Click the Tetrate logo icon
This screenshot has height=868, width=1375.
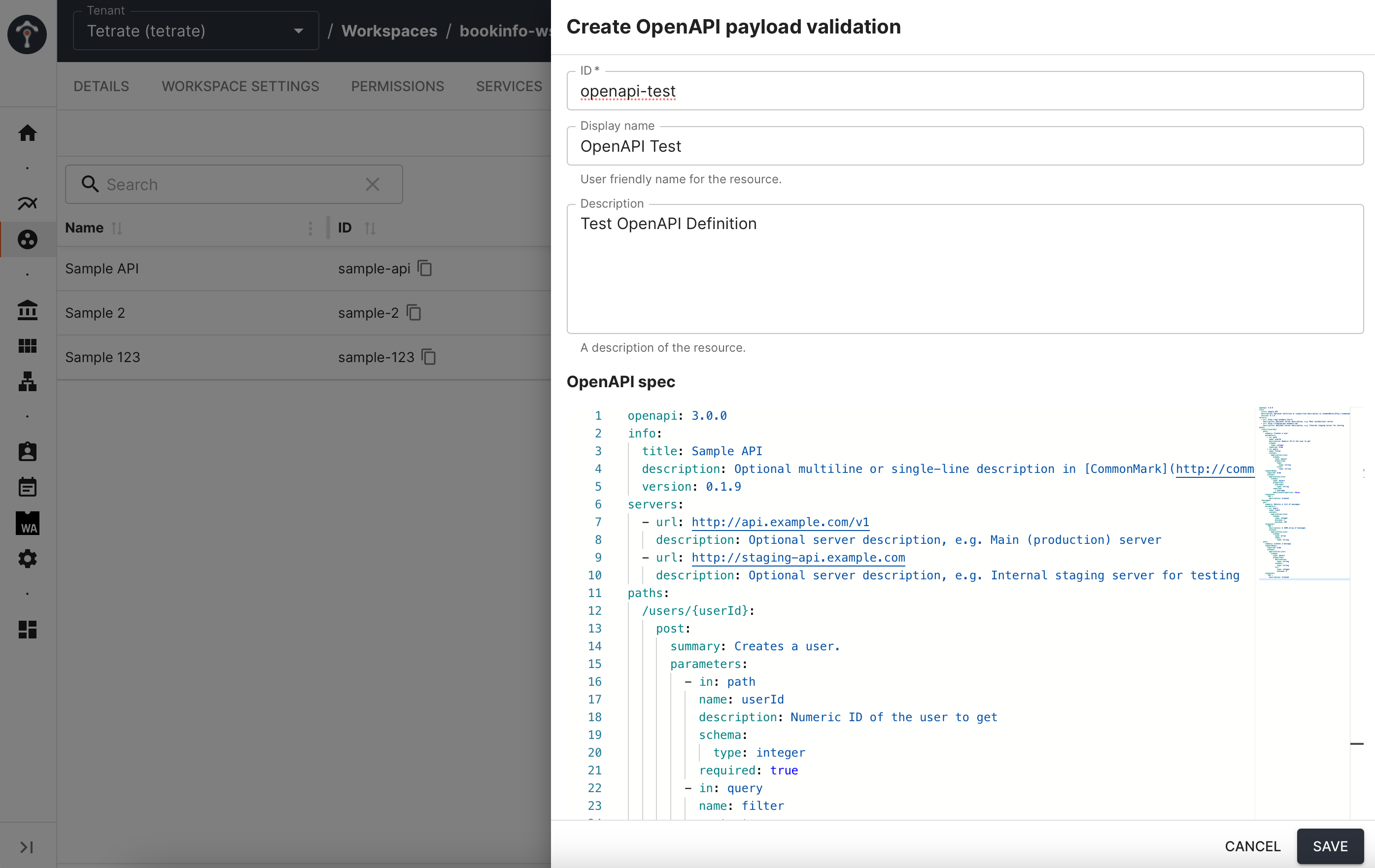27,34
